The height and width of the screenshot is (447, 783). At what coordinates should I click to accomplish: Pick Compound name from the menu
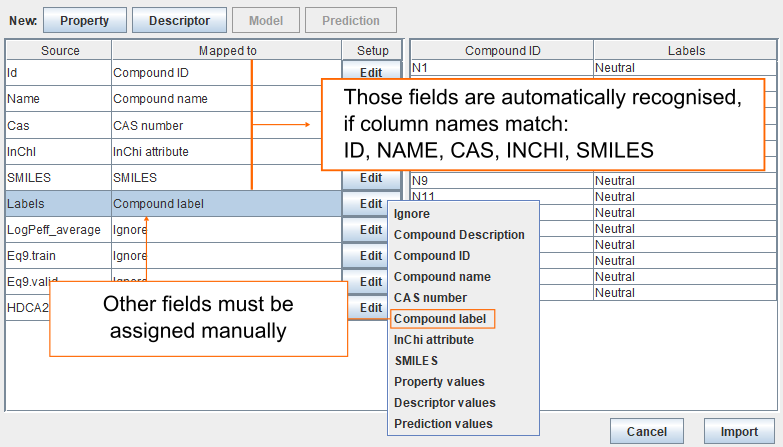[x=442, y=277]
